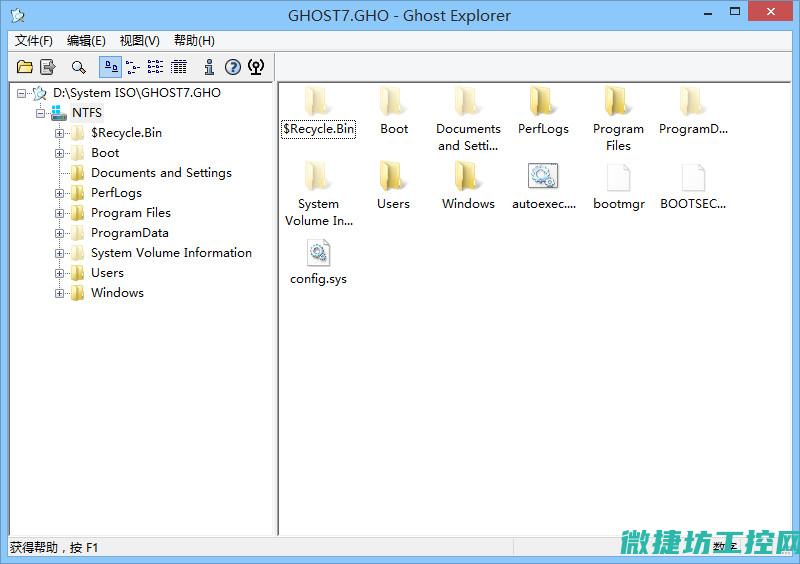Select the Users folder icon in file pane
The image size is (800, 564).
click(393, 176)
